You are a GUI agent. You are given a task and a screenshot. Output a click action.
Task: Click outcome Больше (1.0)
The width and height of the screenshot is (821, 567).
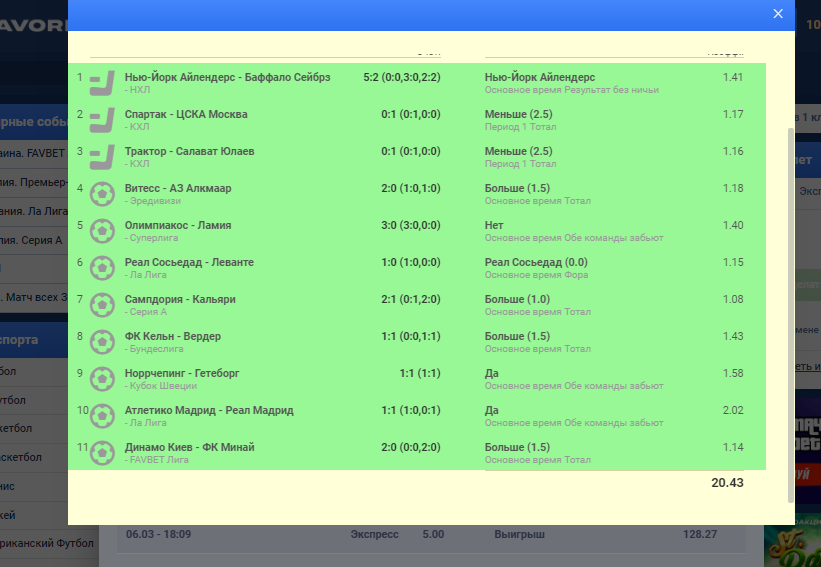(517, 299)
